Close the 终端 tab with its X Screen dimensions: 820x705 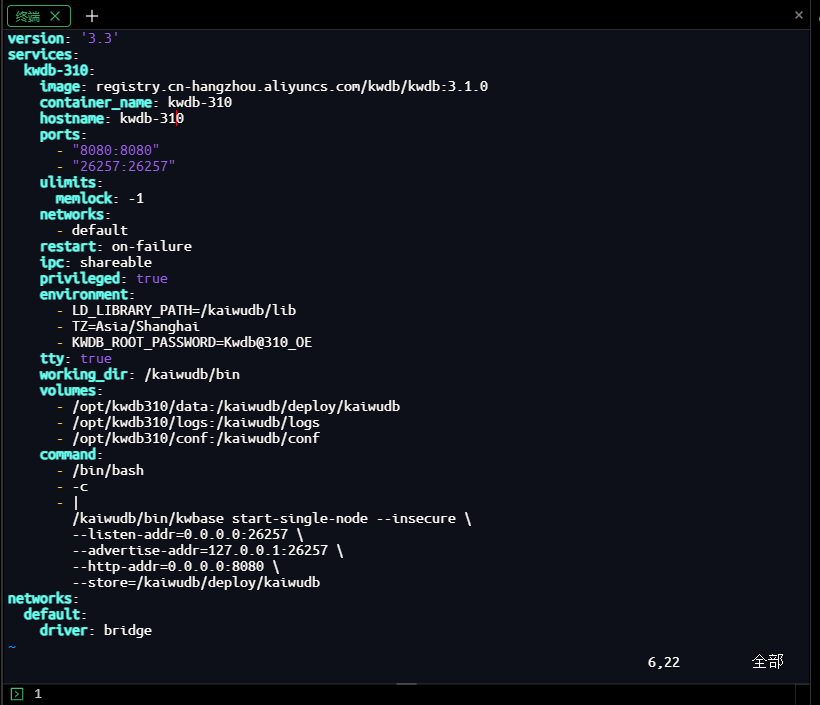tap(55, 16)
